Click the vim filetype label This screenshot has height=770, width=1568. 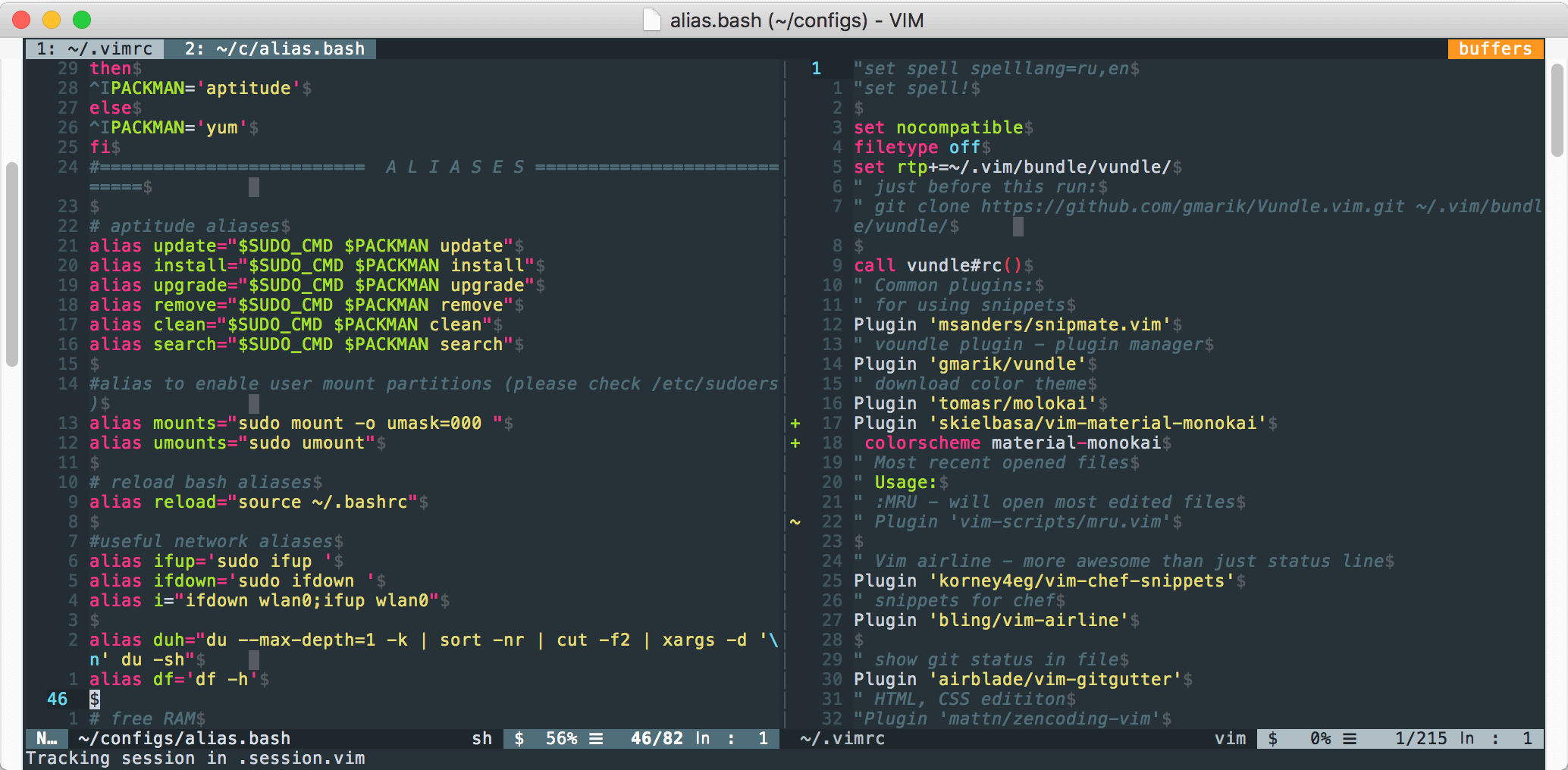tap(1231, 738)
